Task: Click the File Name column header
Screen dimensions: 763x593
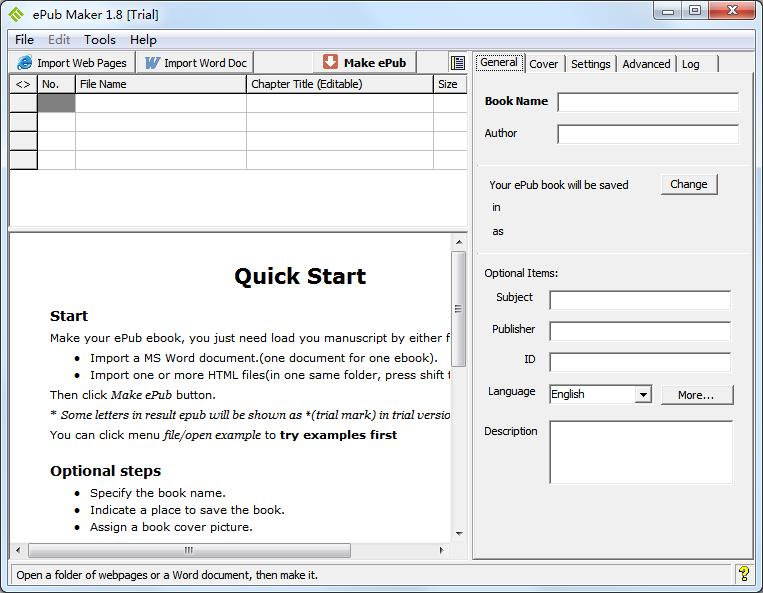Action: [x=161, y=84]
